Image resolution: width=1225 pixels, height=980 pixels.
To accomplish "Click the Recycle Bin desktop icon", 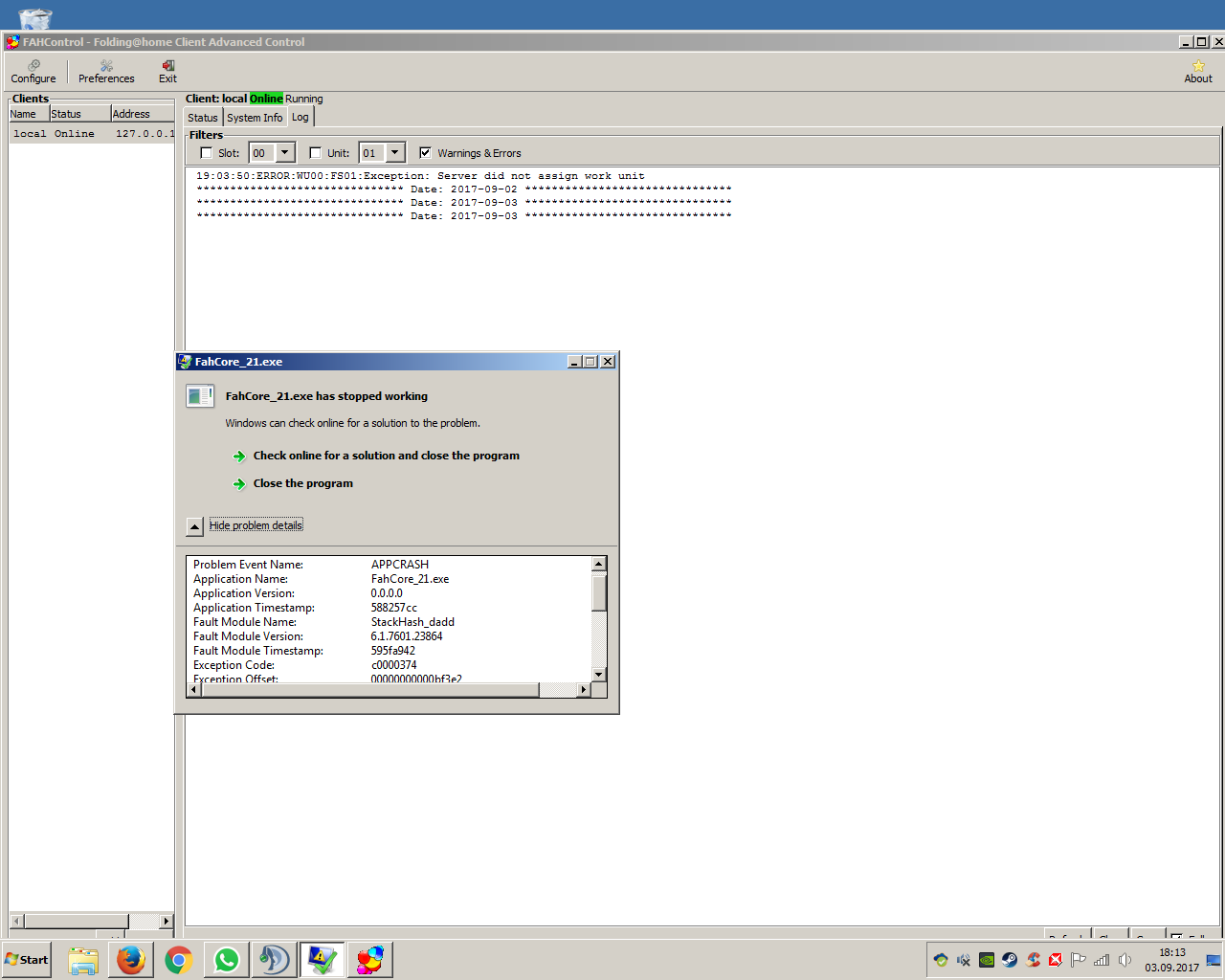I will point(35,17).
